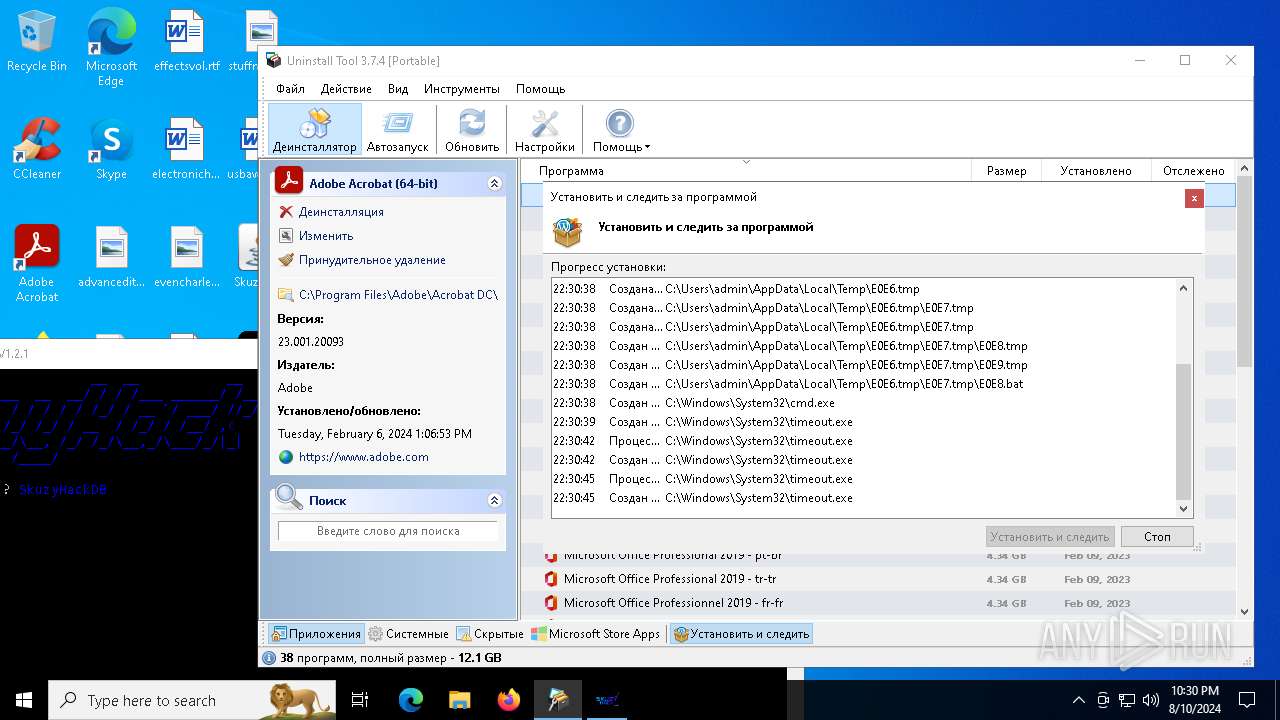The image size is (1280, 720).
Task: Open CCleaner desktop shortcut
Action: [x=37, y=150]
